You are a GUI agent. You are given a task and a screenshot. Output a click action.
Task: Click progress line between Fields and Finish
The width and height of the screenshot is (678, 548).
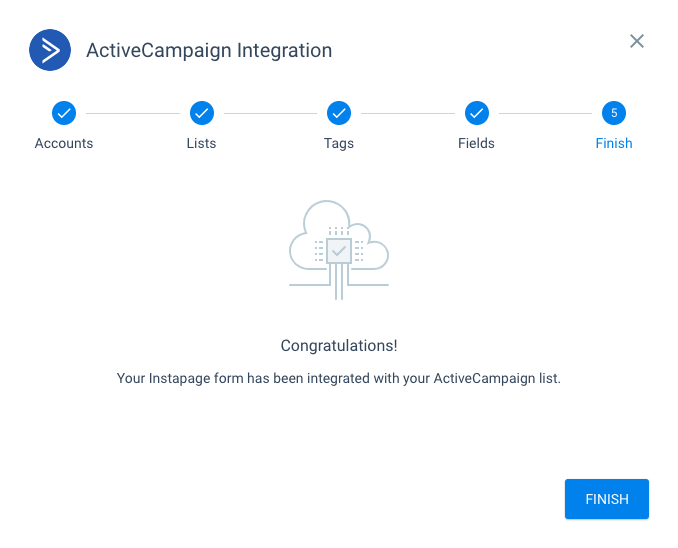coord(545,113)
